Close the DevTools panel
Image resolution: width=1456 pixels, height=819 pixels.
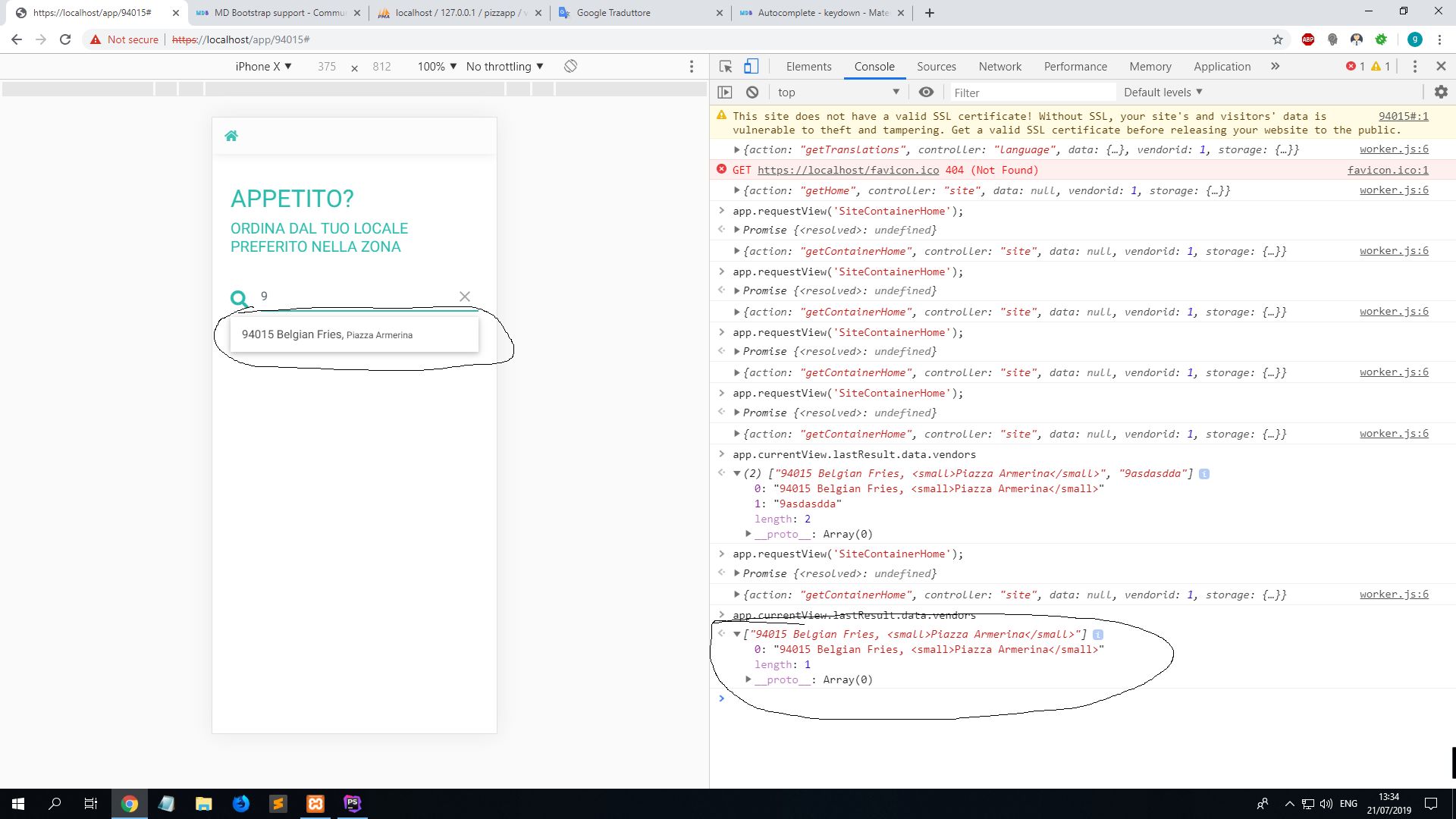[1441, 67]
